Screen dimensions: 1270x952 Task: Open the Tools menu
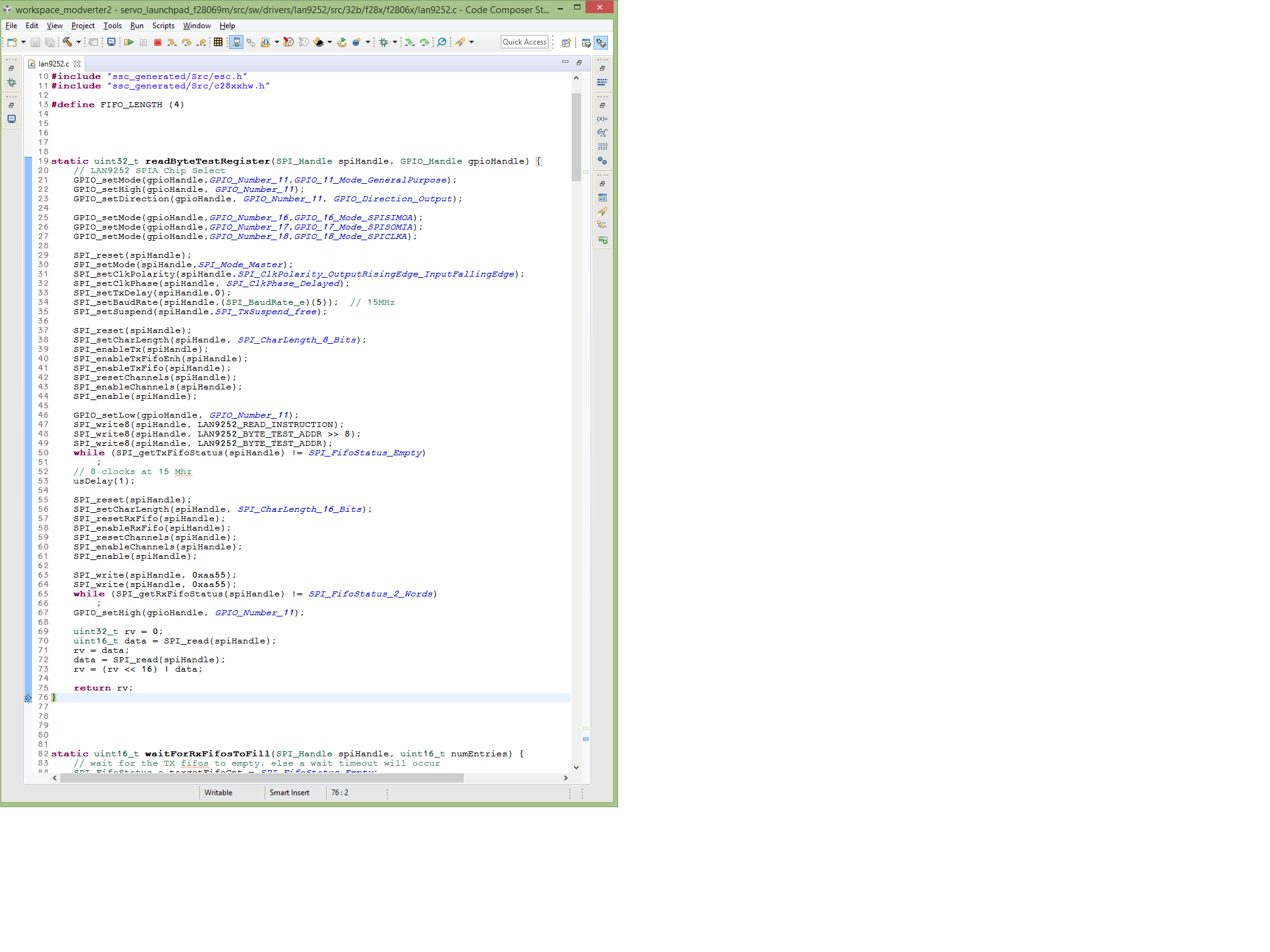[112, 26]
